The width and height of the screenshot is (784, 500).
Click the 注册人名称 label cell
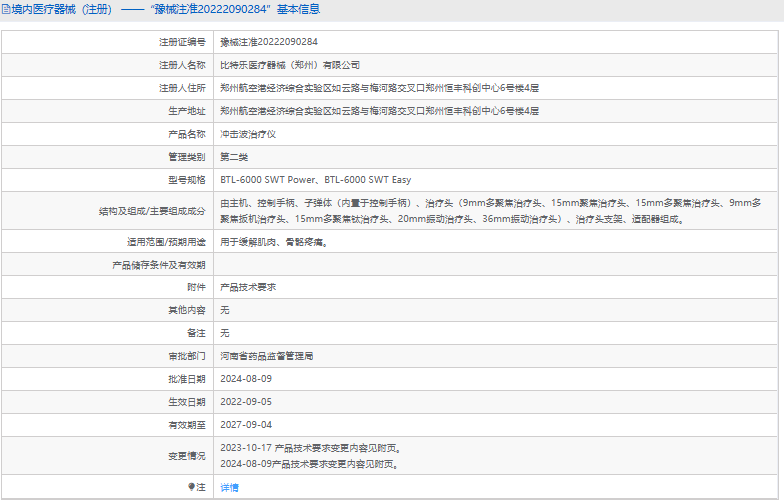[108, 65]
